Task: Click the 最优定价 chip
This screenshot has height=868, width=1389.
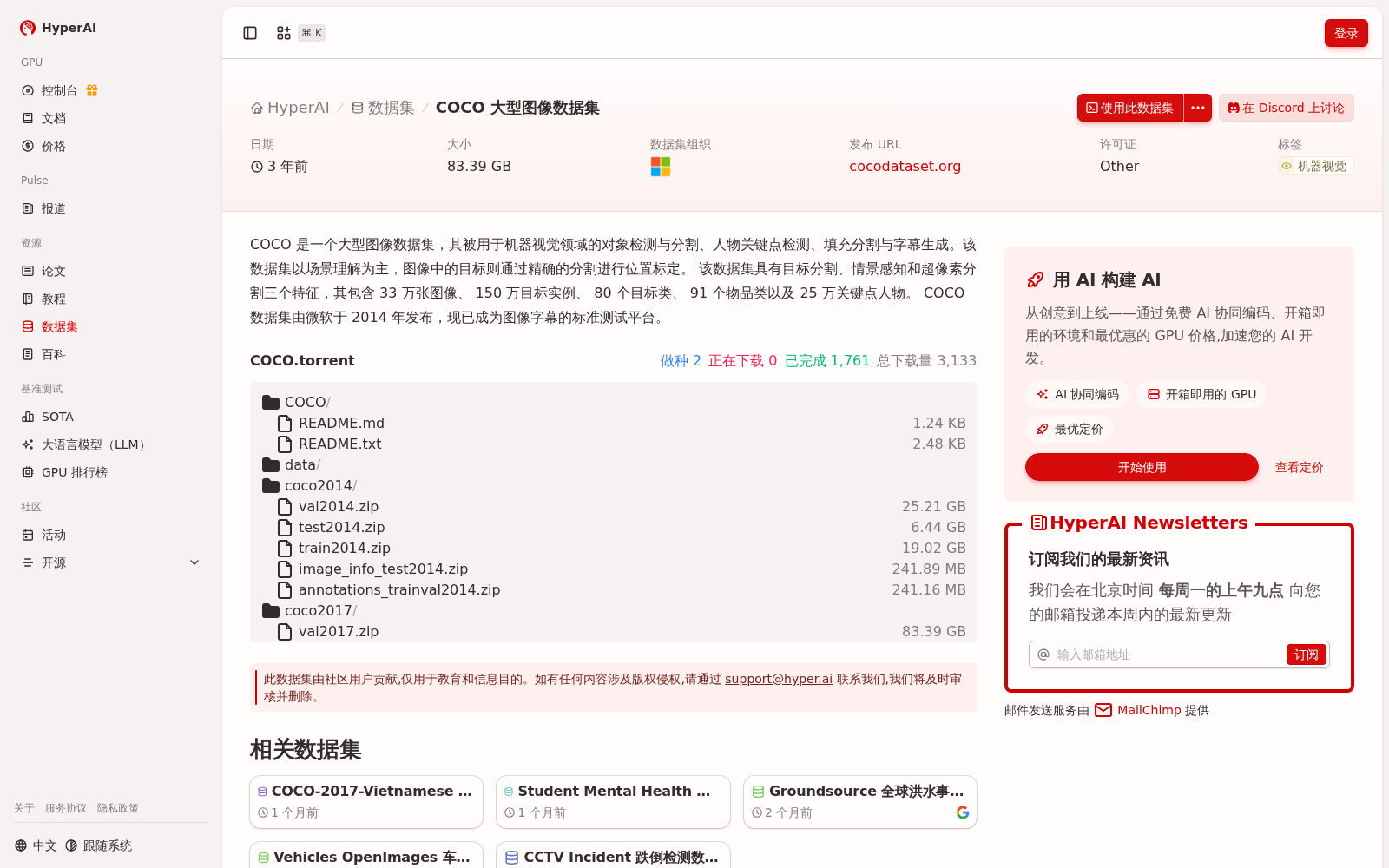Action: pos(1070,429)
